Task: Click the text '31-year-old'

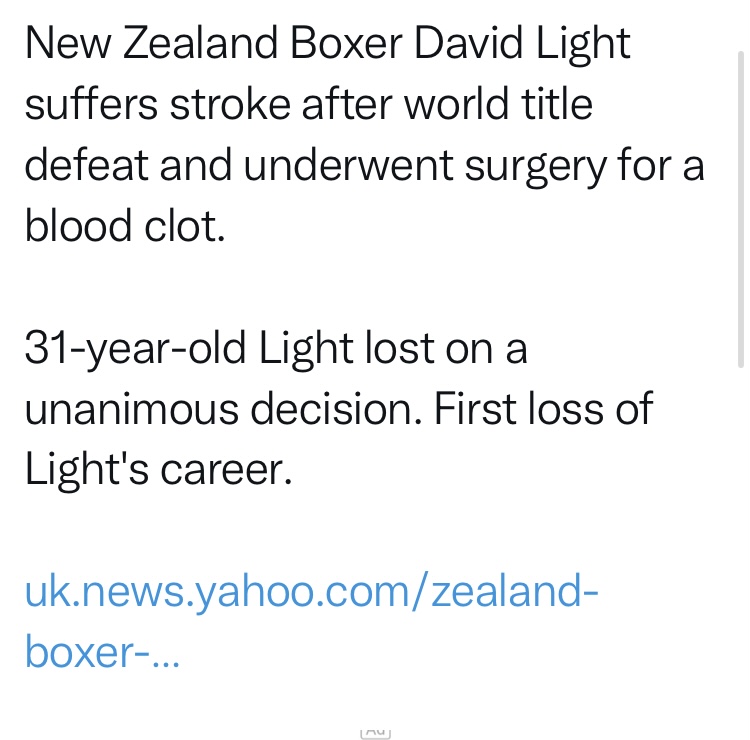Action: coord(134,348)
